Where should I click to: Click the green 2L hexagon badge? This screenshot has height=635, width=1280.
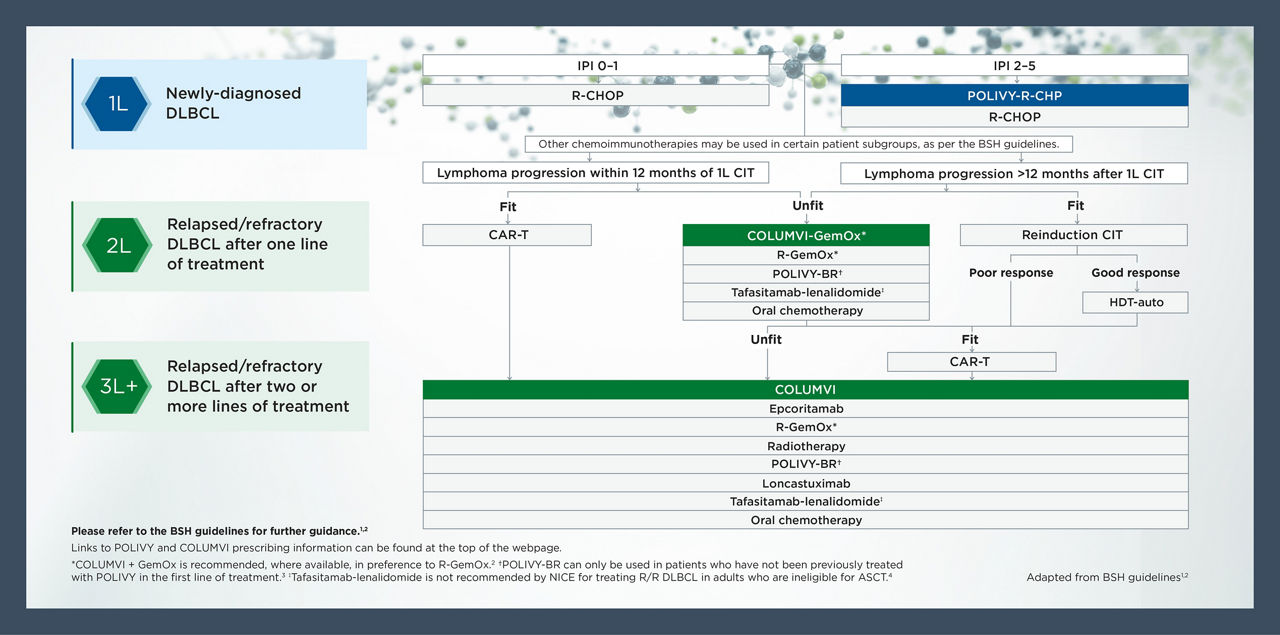tap(119, 245)
